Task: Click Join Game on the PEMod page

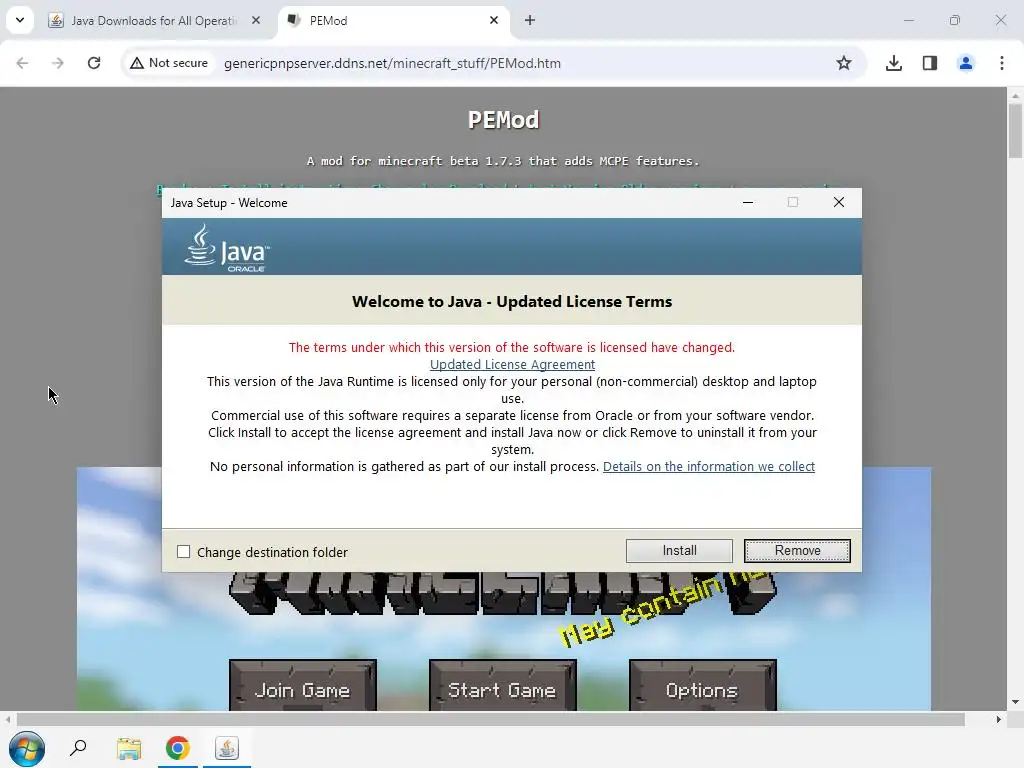Action: click(x=302, y=686)
